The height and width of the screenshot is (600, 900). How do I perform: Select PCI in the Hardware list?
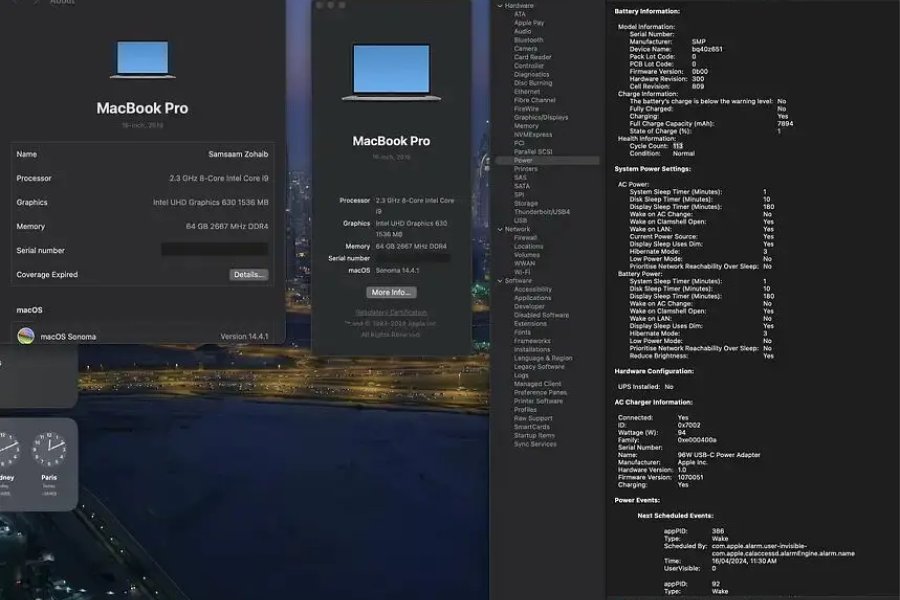519,144
